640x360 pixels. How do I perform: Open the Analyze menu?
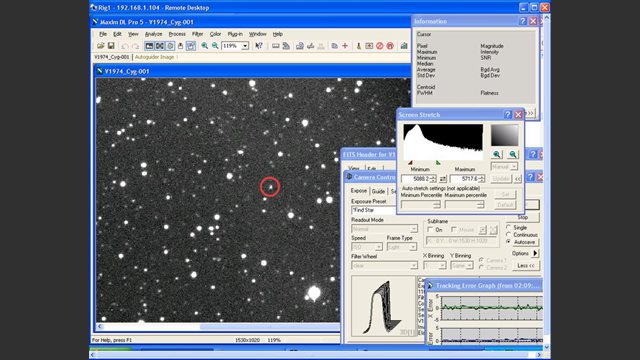click(x=153, y=34)
